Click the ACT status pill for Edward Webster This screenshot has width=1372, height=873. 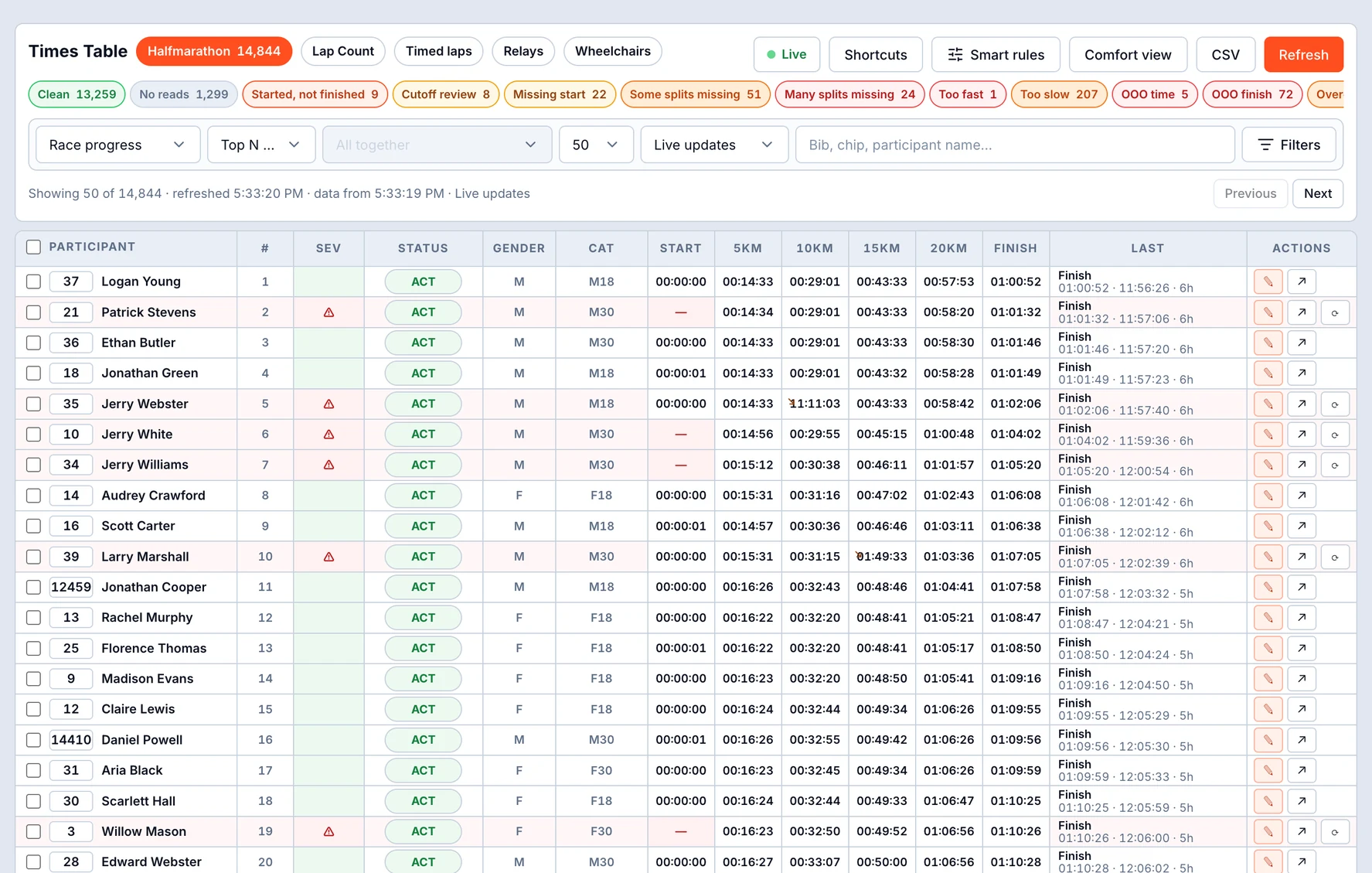423,861
